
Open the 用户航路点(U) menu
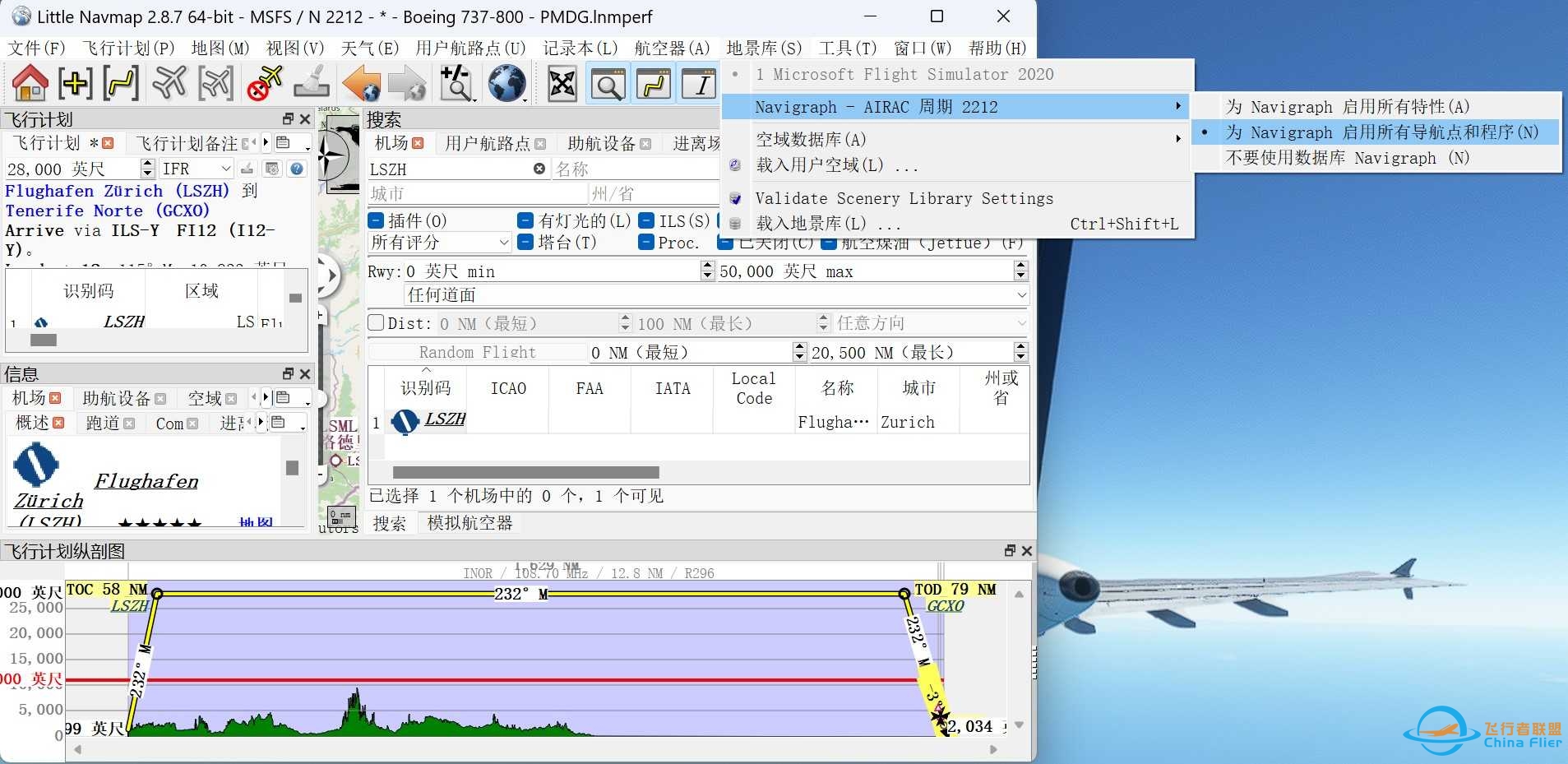point(470,49)
